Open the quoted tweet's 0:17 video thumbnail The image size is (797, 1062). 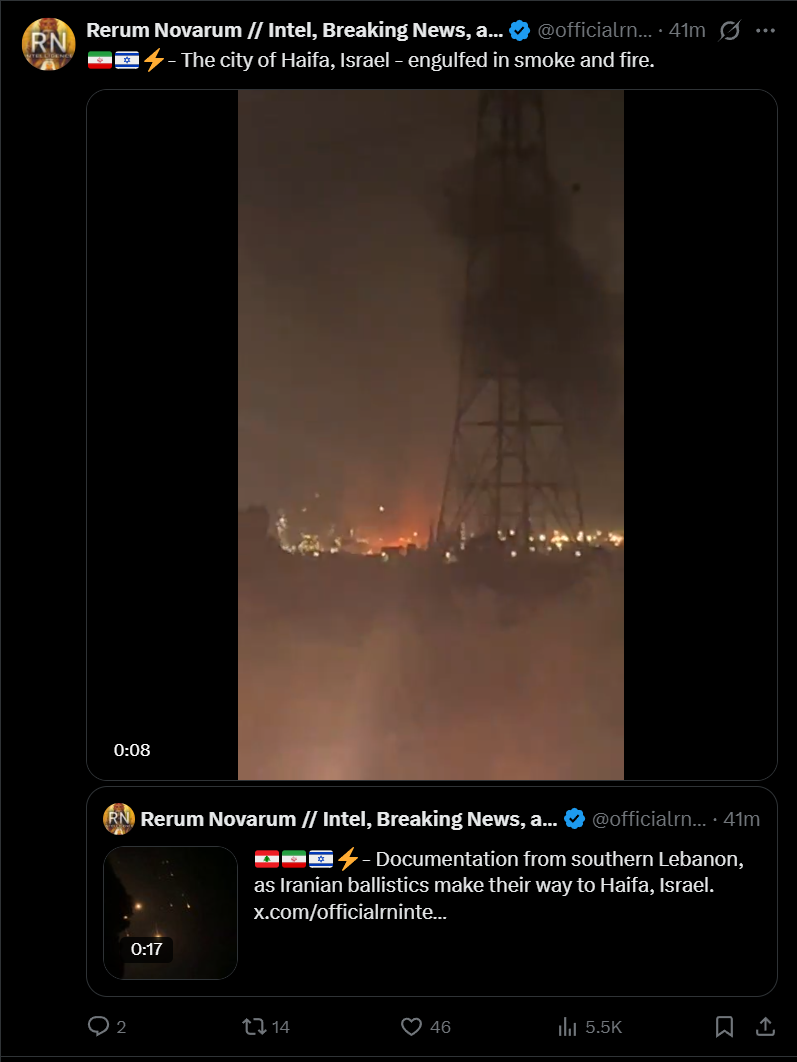pos(171,912)
